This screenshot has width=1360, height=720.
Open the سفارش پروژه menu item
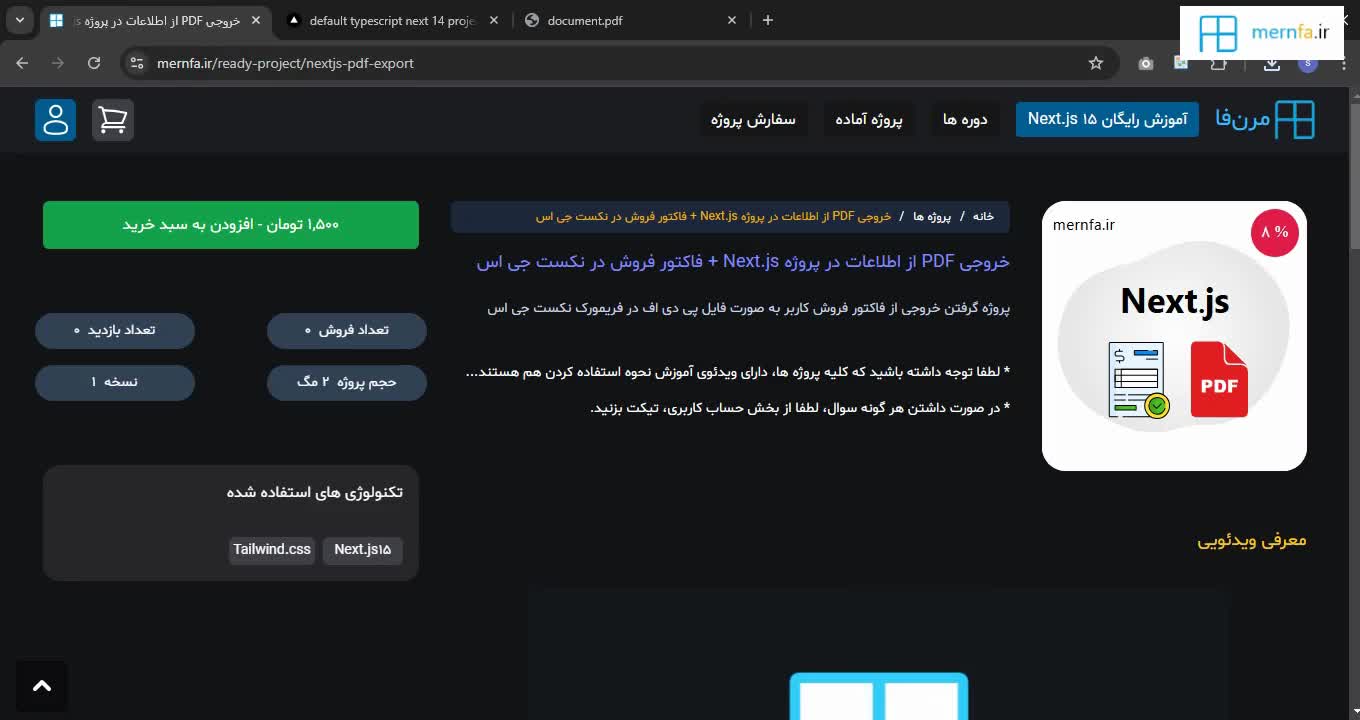pos(753,120)
